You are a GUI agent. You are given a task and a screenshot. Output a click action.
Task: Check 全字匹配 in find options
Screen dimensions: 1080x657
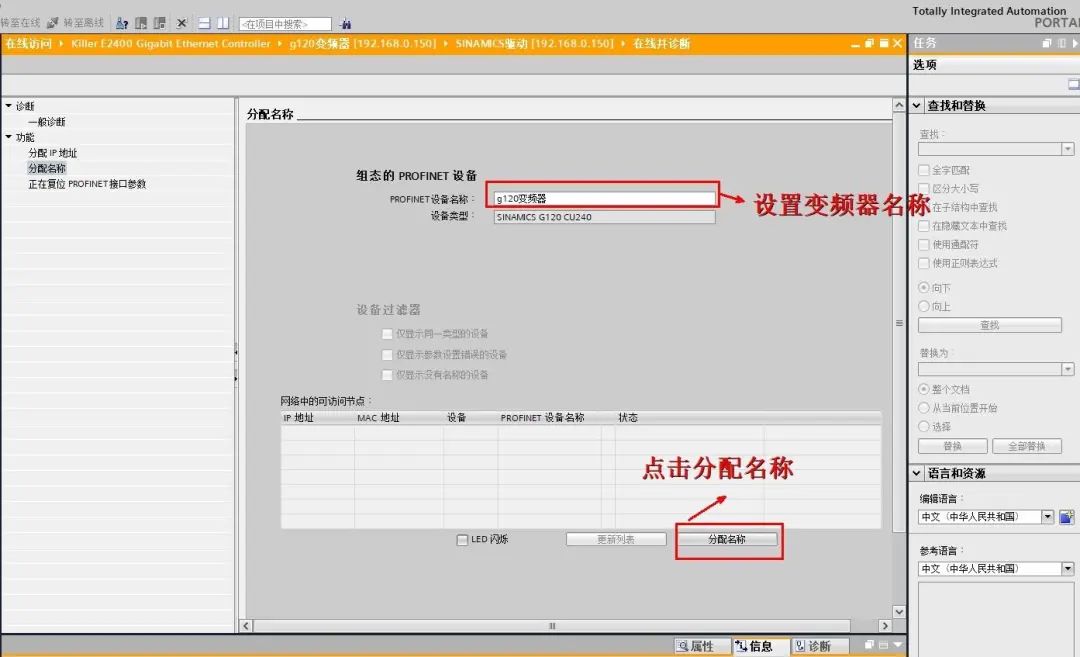click(x=924, y=170)
